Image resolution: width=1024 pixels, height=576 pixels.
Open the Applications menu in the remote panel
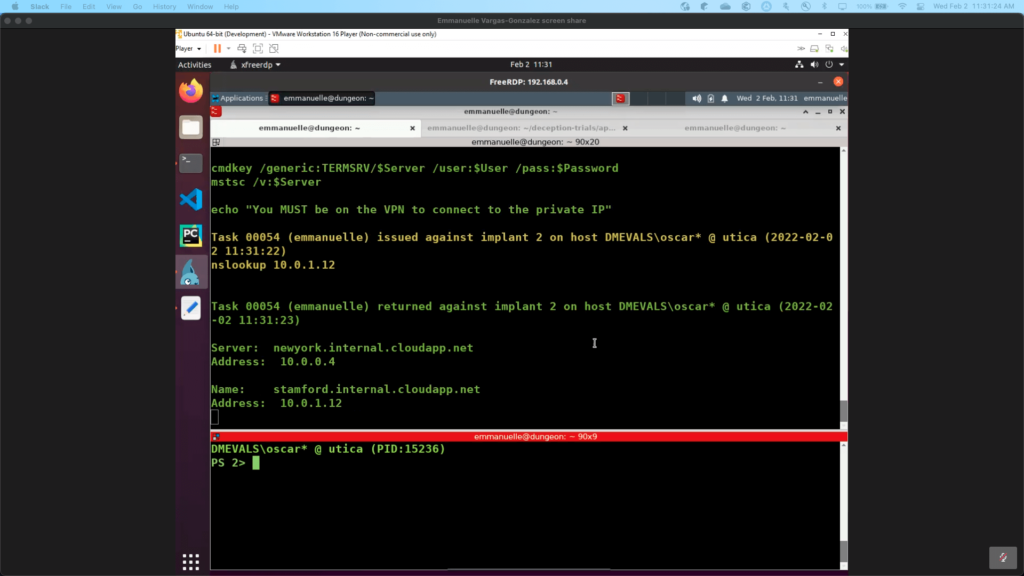tap(236, 98)
